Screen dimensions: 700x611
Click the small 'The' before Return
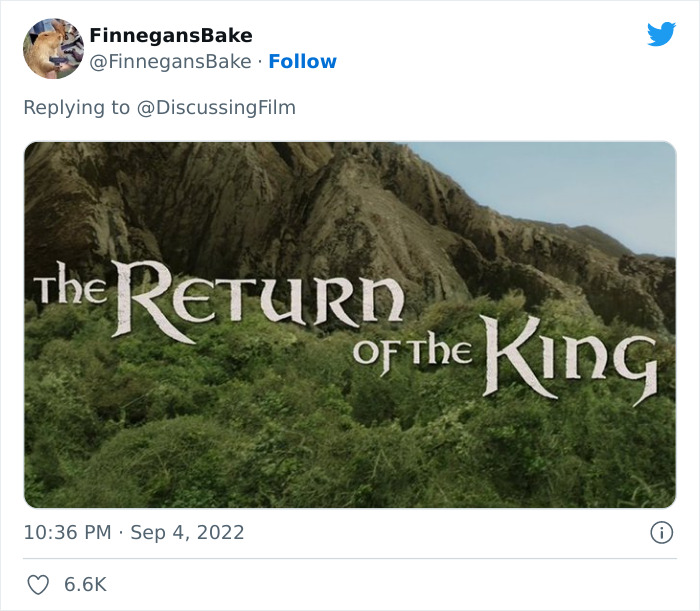coord(70,290)
